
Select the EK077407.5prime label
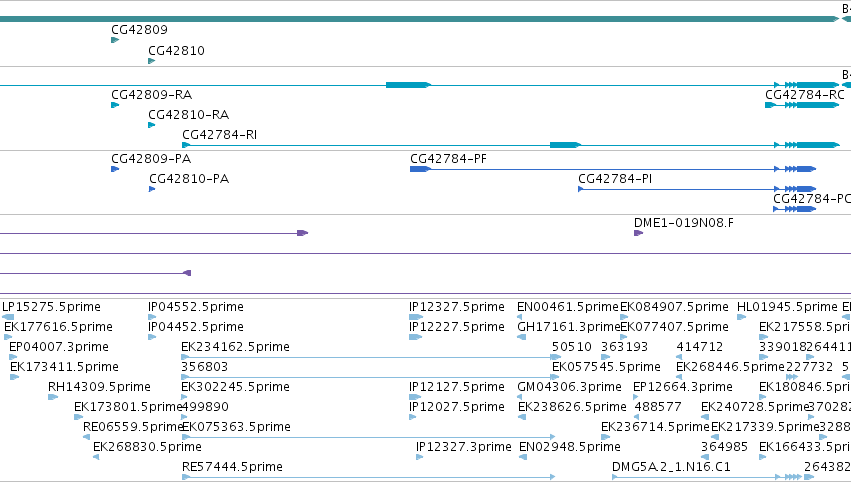(674, 327)
